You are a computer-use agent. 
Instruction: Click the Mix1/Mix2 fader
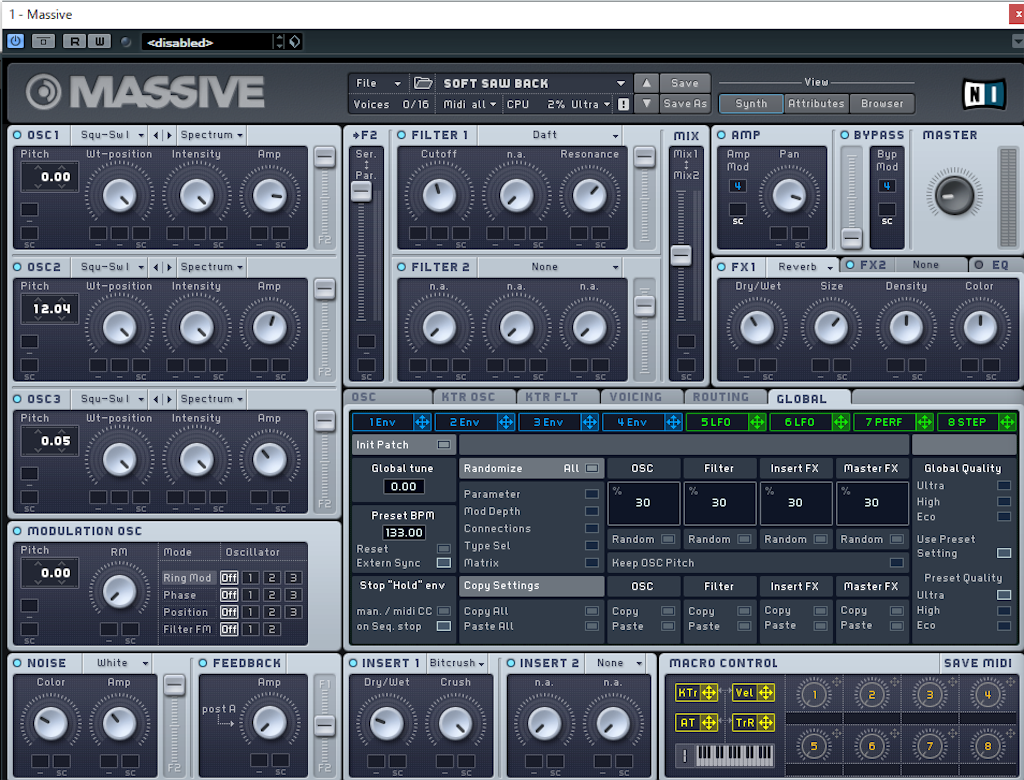click(681, 255)
